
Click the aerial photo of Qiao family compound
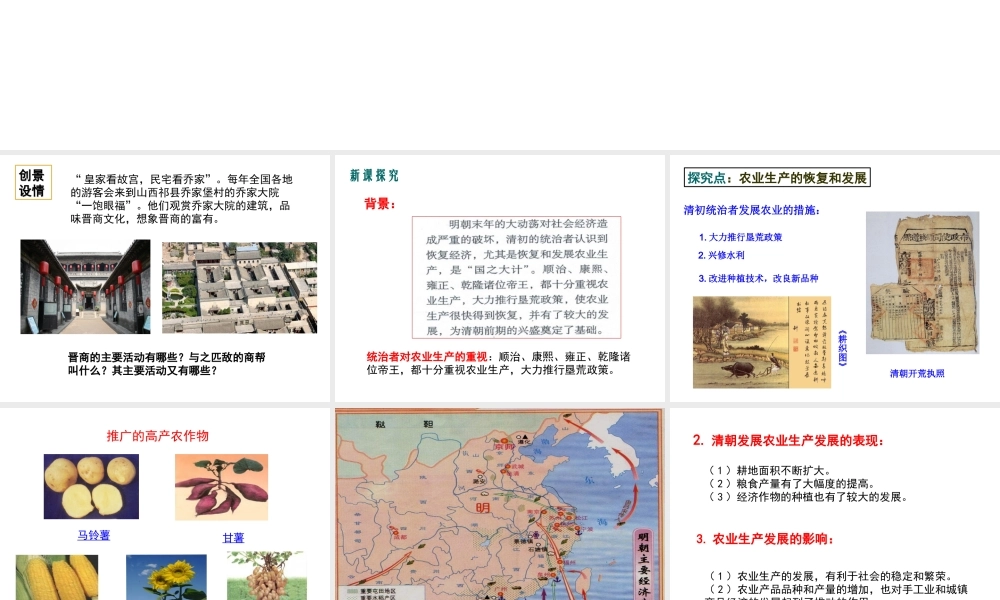point(239,288)
